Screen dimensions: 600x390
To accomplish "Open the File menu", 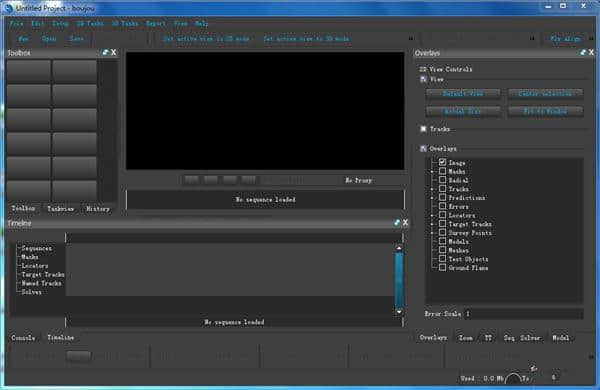I will coord(16,23).
